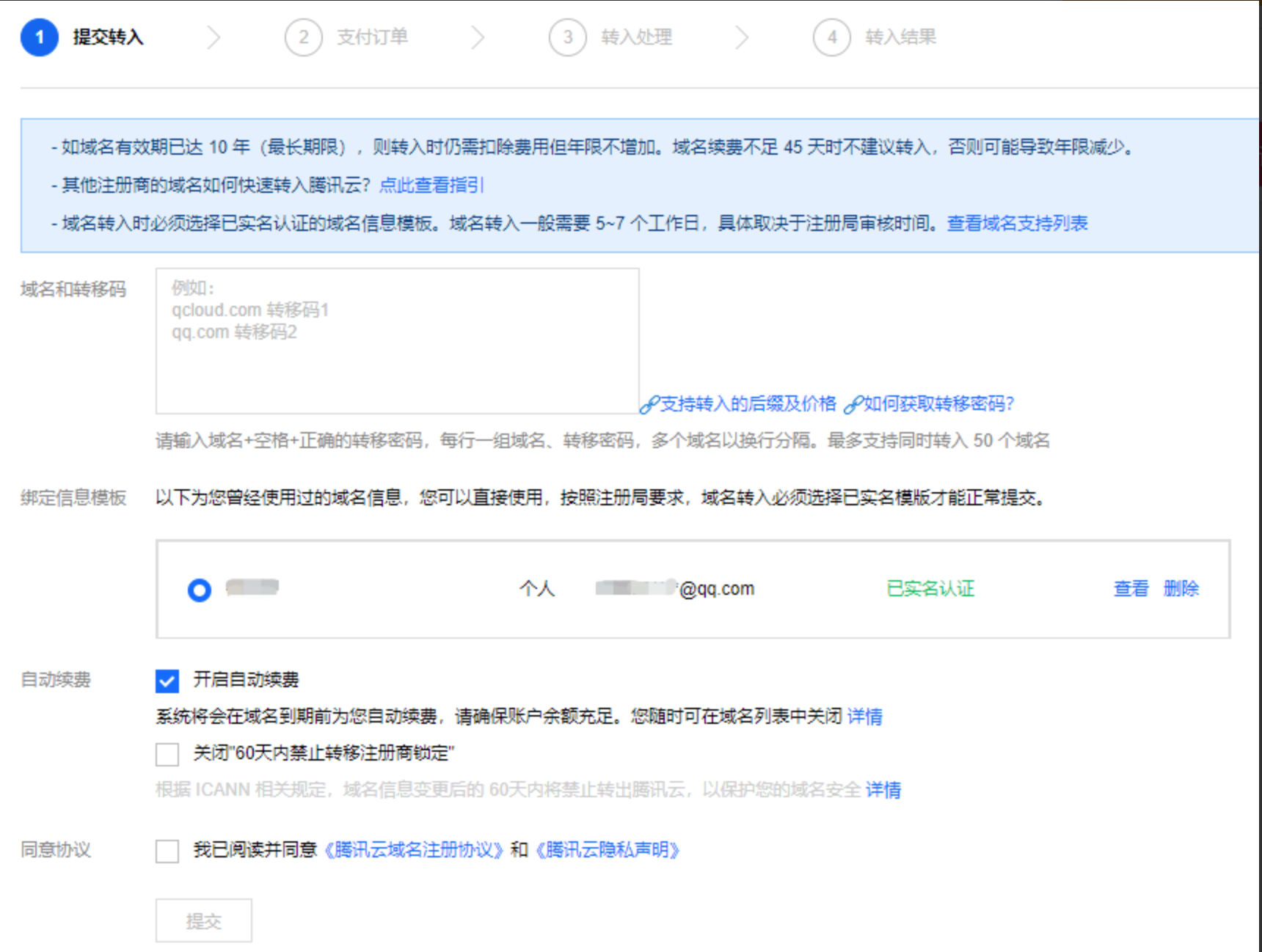Enable 关闭60天内禁止转移注册商锁定 checkbox
Viewport: 1262px width, 952px height.
167,754
